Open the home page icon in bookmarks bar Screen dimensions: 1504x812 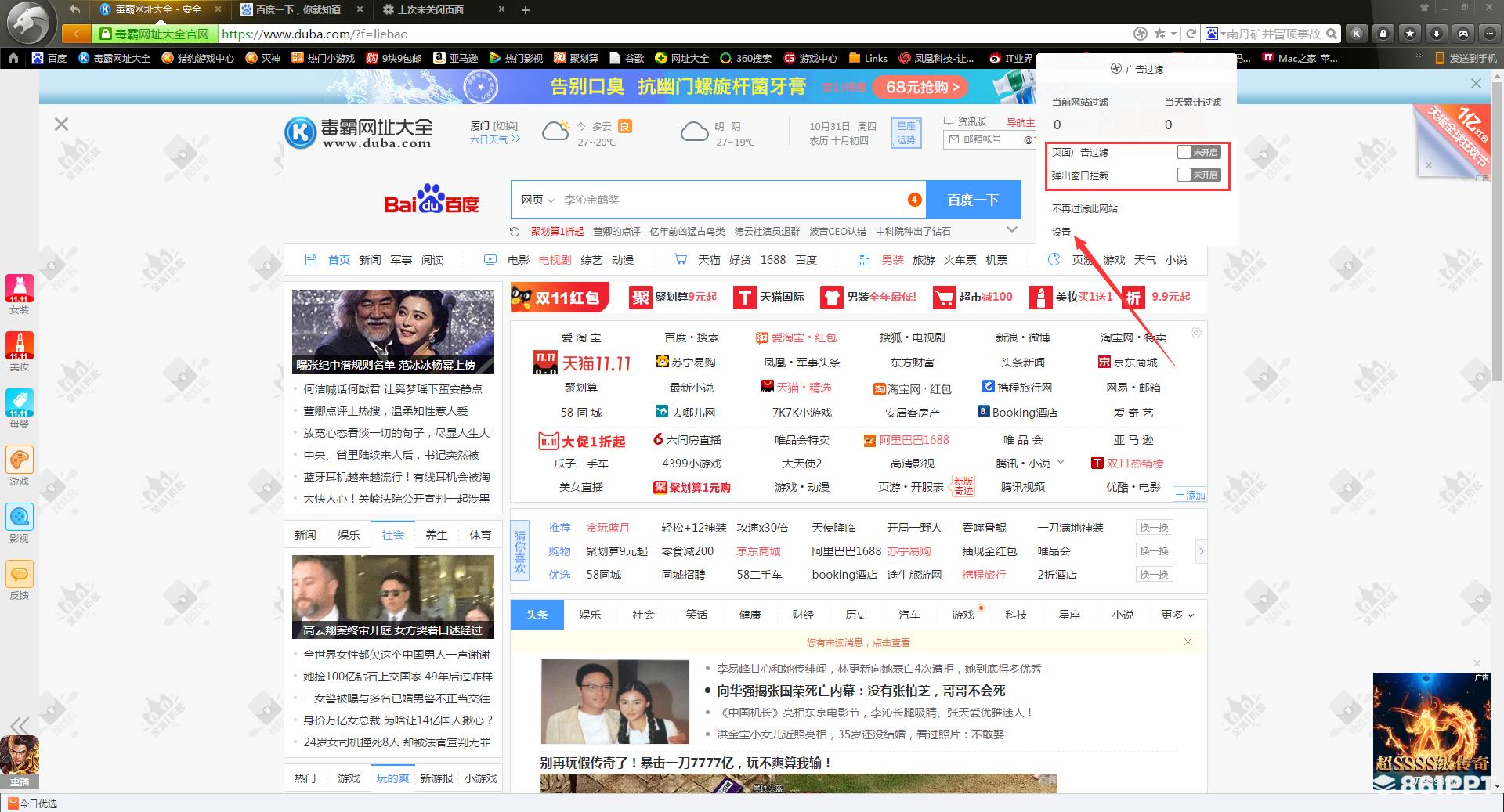[x=13, y=58]
